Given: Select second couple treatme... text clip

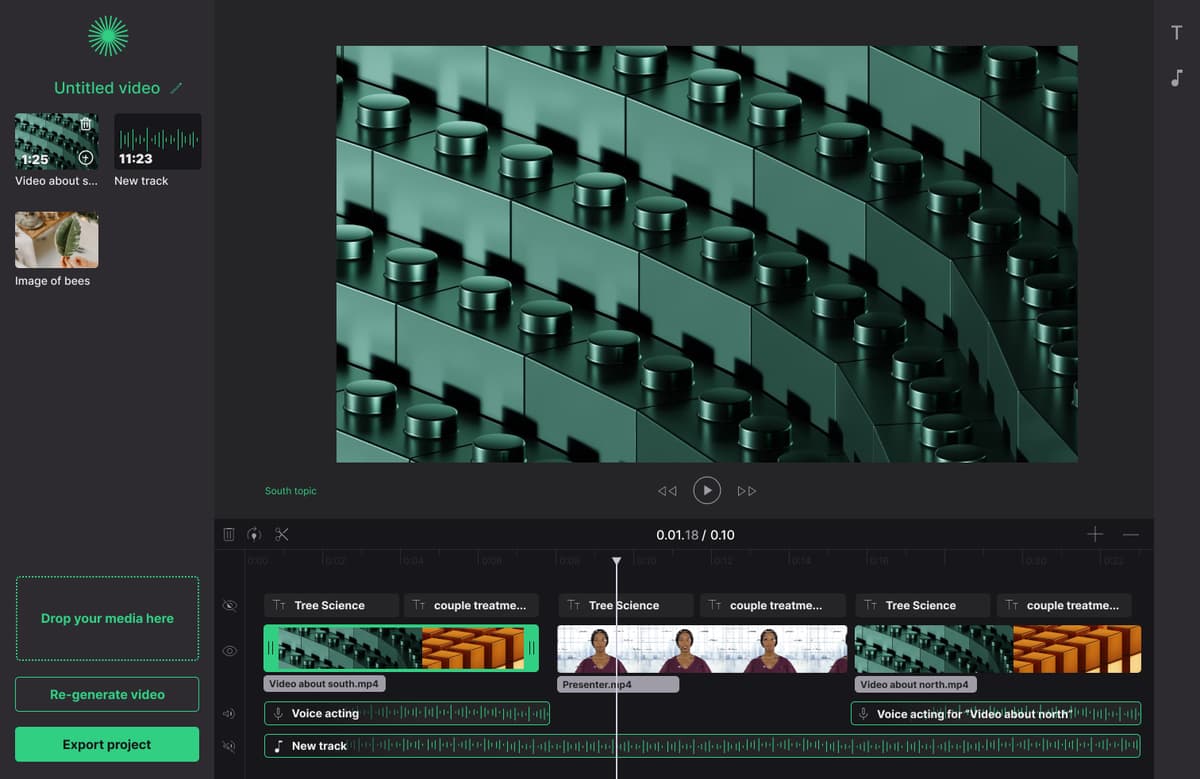Looking at the screenshot, I should tap(773, 605).
